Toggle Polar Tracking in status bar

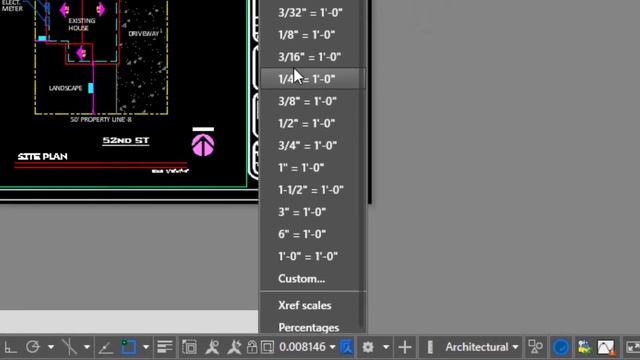click(x=33, y=347)
